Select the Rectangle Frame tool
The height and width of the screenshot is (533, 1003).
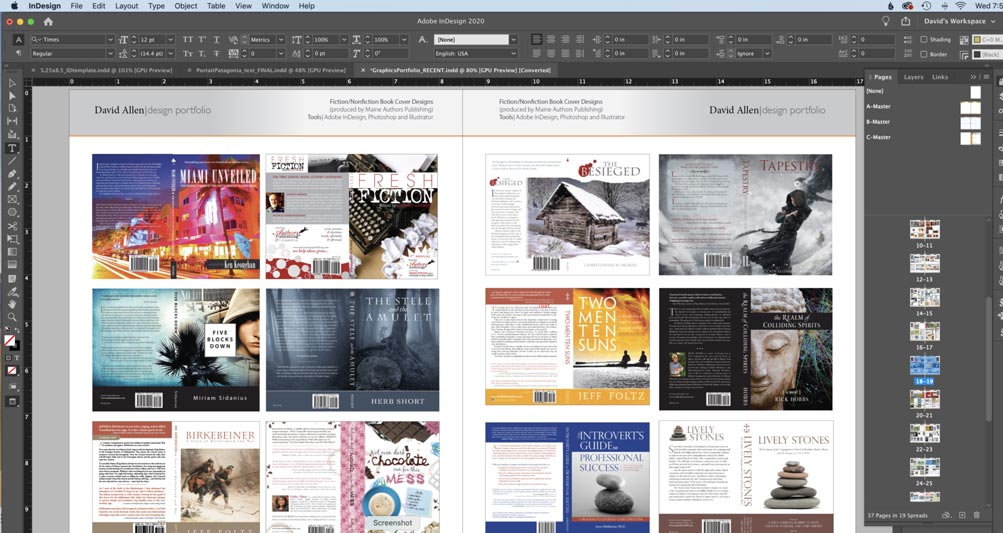pos(12,200)
